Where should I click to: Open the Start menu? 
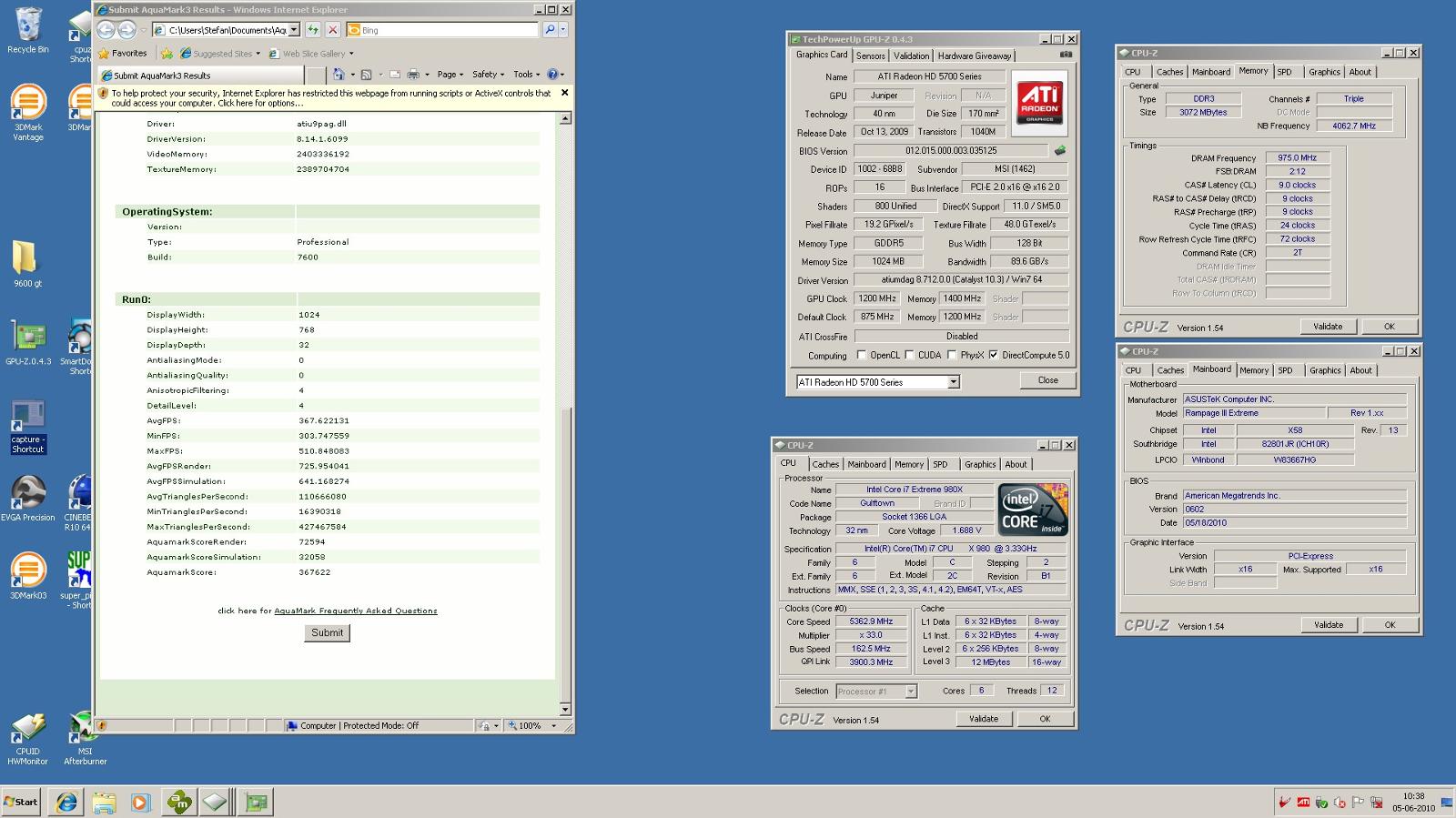pyautogui.click(x=21, y=802)
